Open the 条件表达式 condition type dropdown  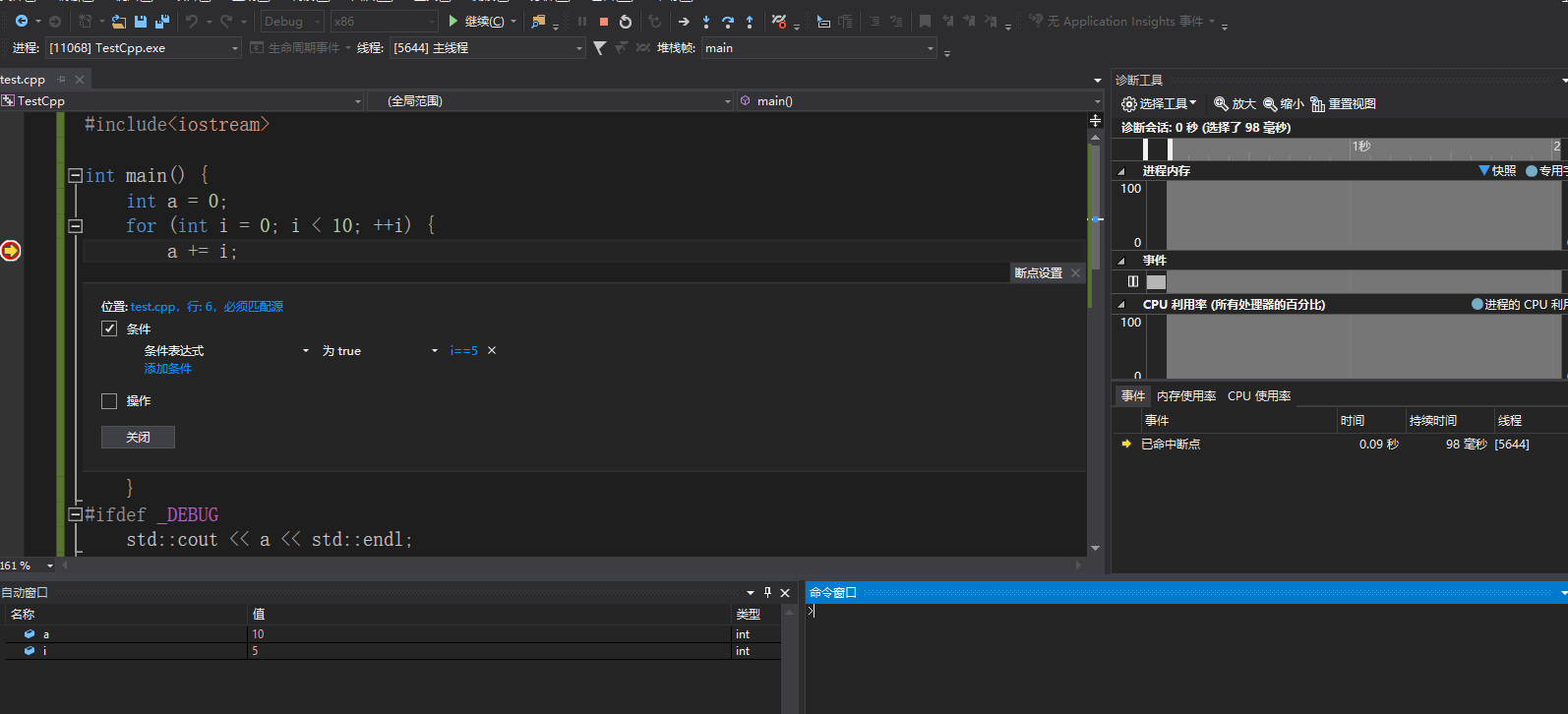(x=226, y=350)
